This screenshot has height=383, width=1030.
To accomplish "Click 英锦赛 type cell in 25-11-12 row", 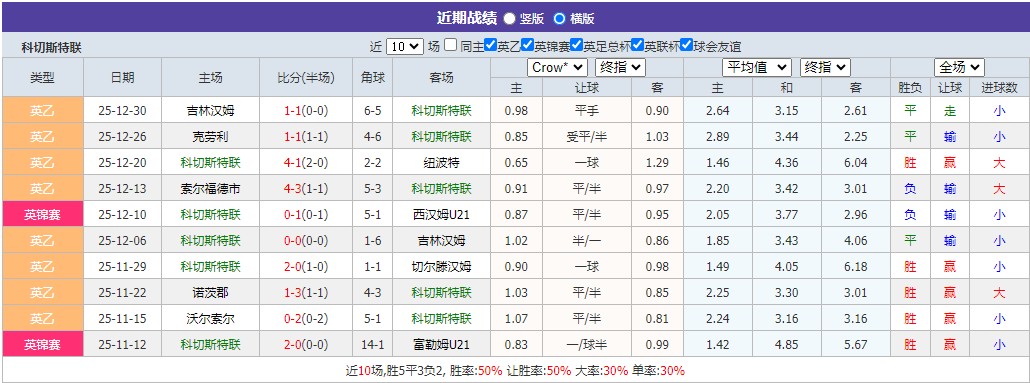I will [43, 344].
